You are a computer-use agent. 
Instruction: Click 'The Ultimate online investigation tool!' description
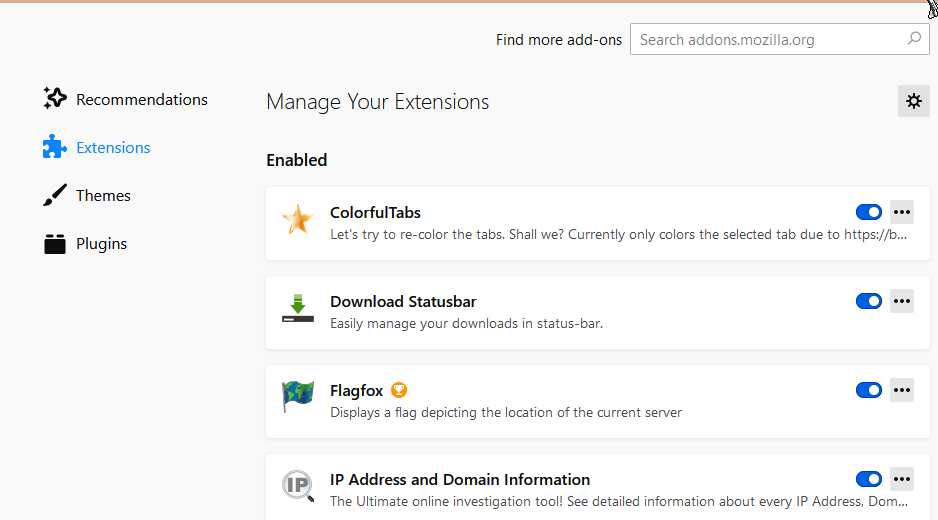[x=619, y=501]
